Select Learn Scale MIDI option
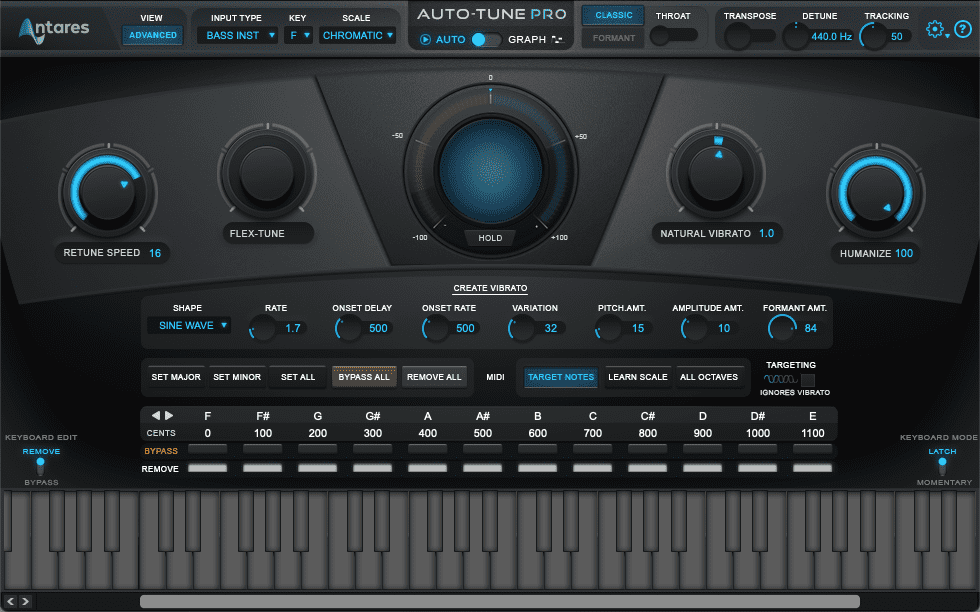 click(x=638, y=377)
